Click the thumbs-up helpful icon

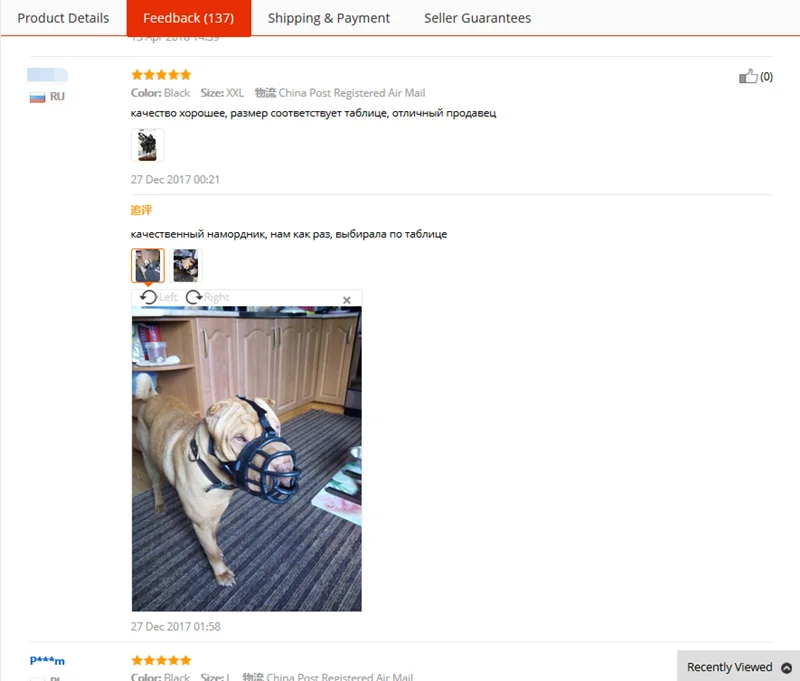click(748, 77)
